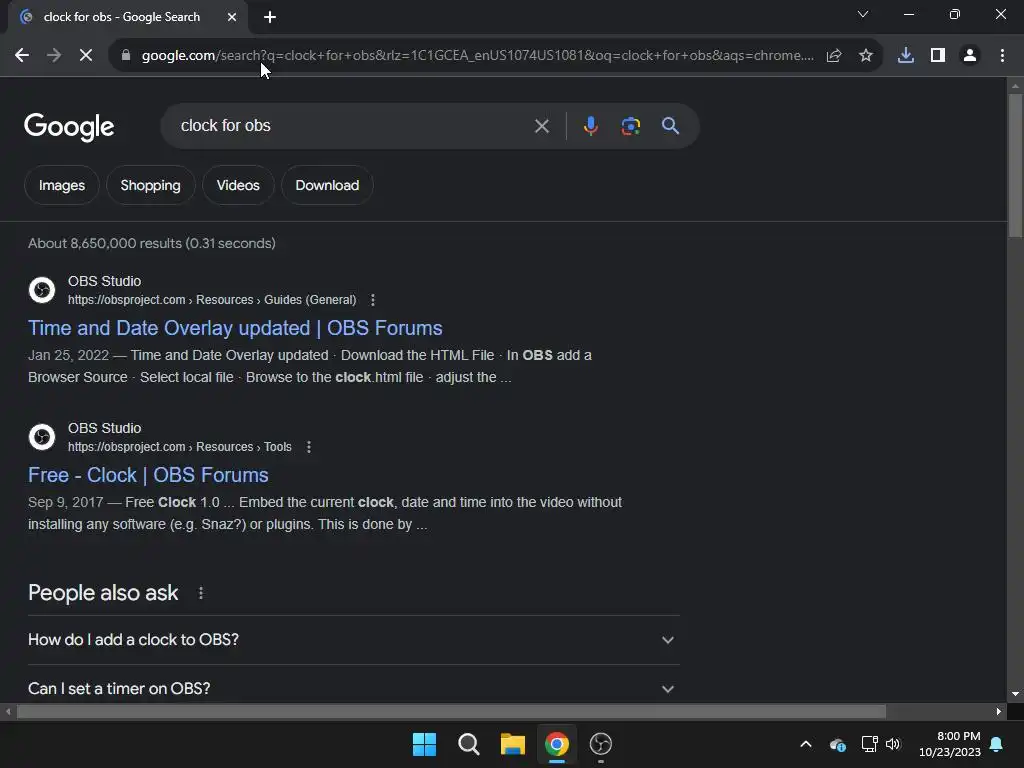Toggle Chrome side panel
This screenshot has width=1024, height=768.
pyautogui.click(x=938, y=56)
